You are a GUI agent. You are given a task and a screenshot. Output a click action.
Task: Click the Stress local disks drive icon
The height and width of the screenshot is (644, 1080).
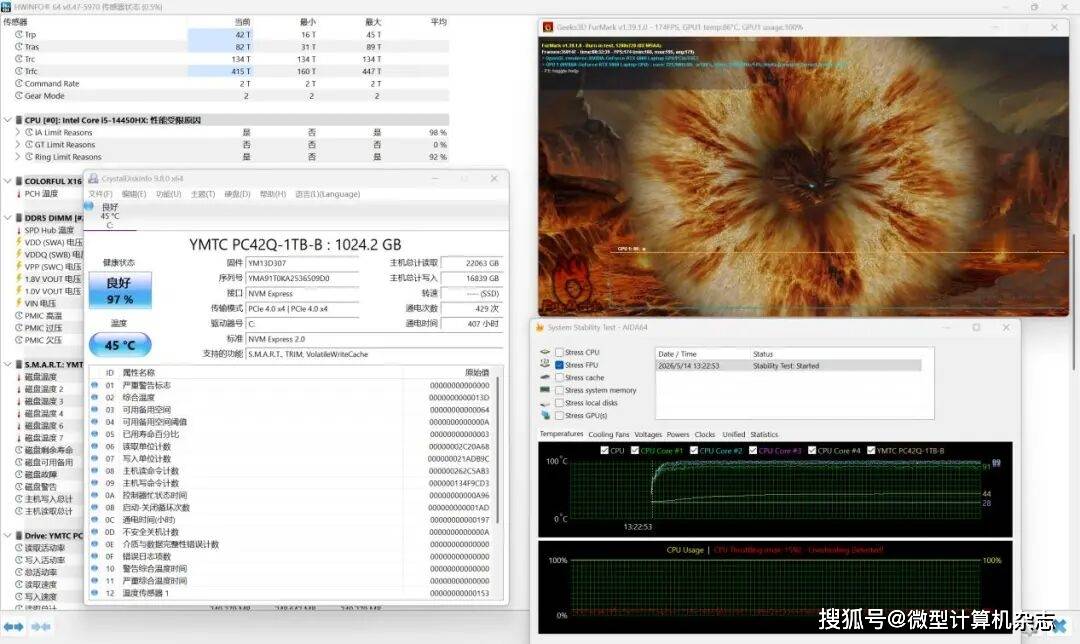[545, 403]
